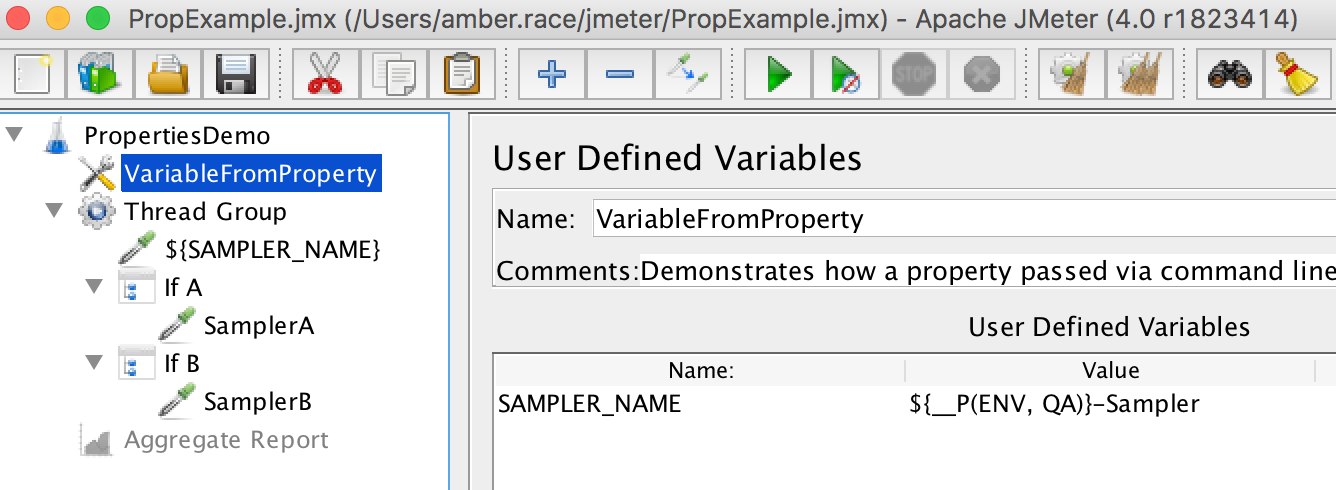Screen dimensions: 1336x490
Task: Minimize the JMeter window
Action: pyautogui.click(x=59, y=18)
